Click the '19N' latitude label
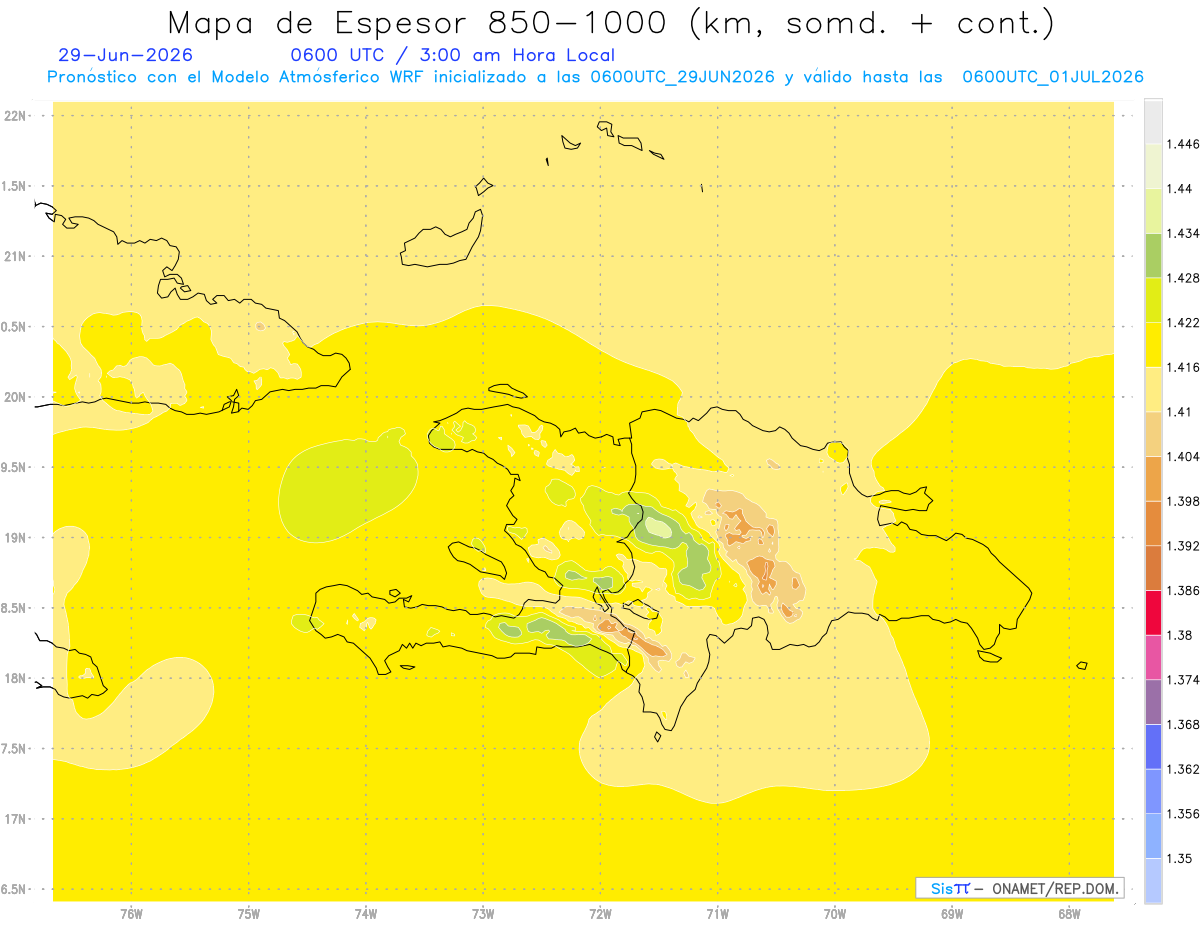 click(x=15, y=538)
